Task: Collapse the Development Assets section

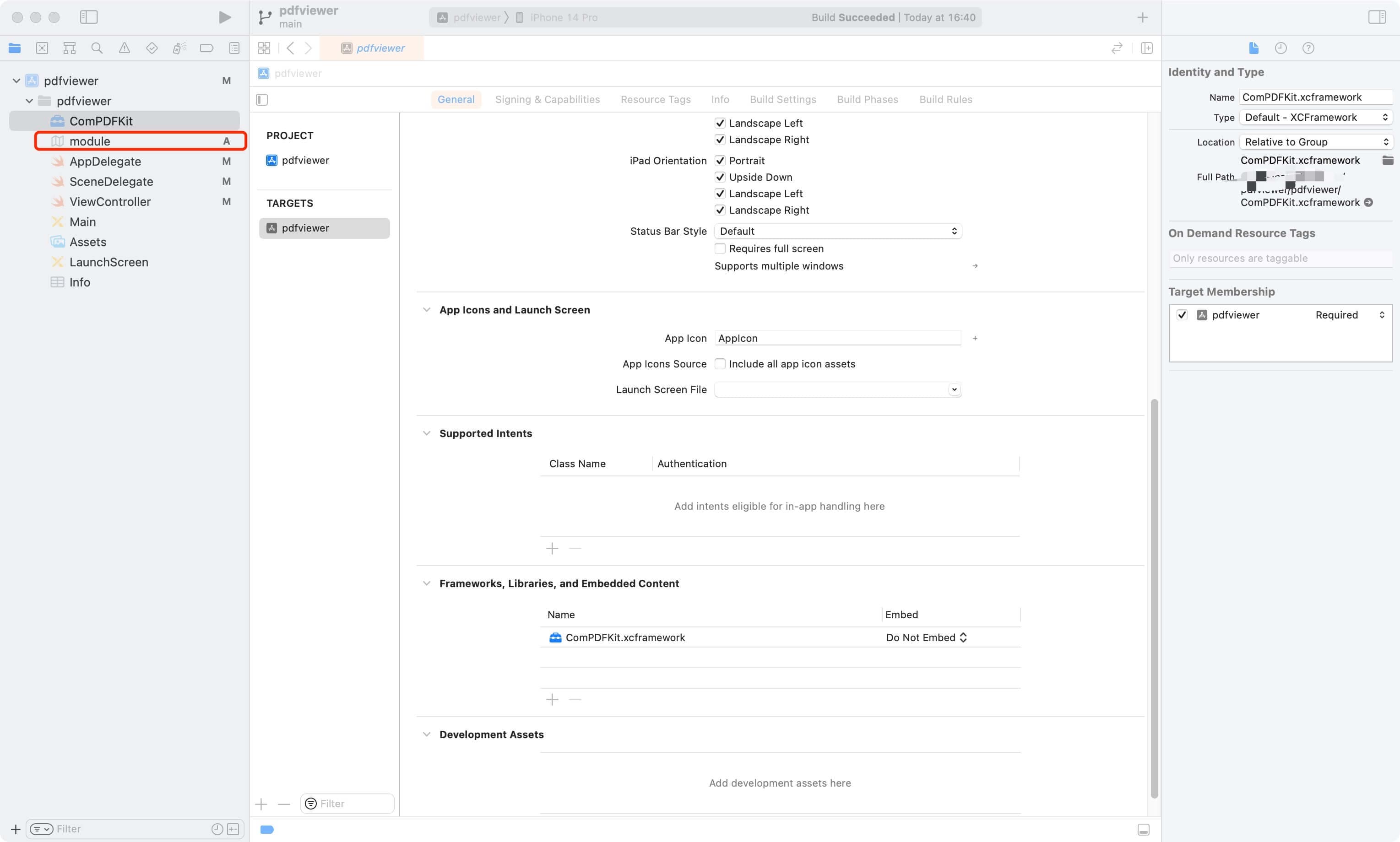Action: [426, 734]
